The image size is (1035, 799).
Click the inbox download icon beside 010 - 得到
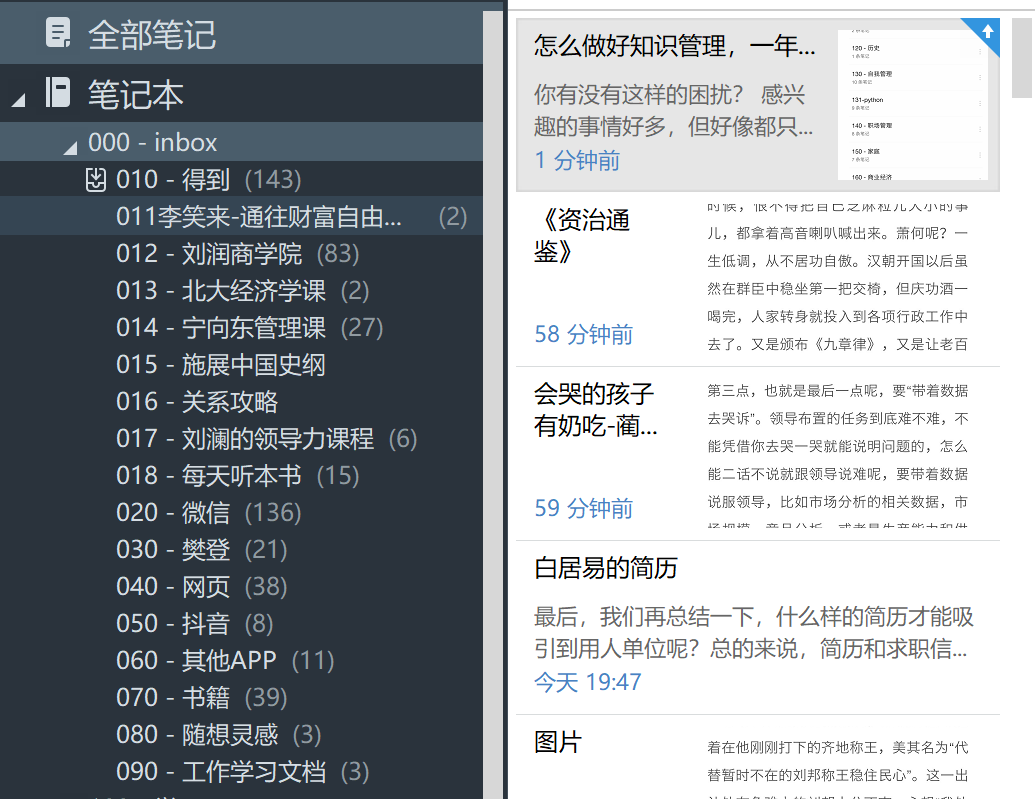96,180
